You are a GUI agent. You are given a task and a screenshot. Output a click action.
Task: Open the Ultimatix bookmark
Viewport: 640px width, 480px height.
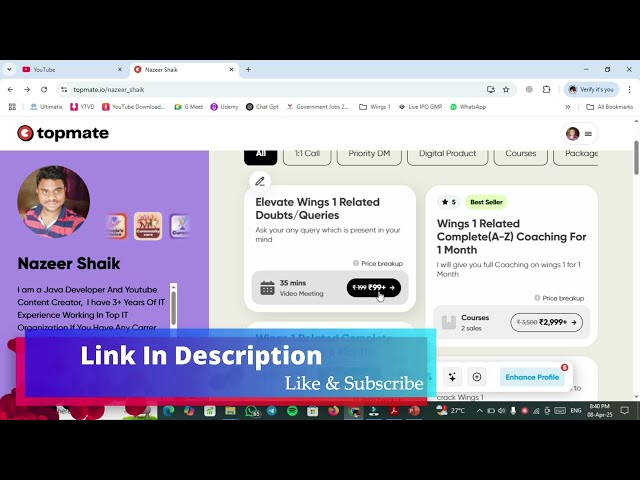pos(46,107)
